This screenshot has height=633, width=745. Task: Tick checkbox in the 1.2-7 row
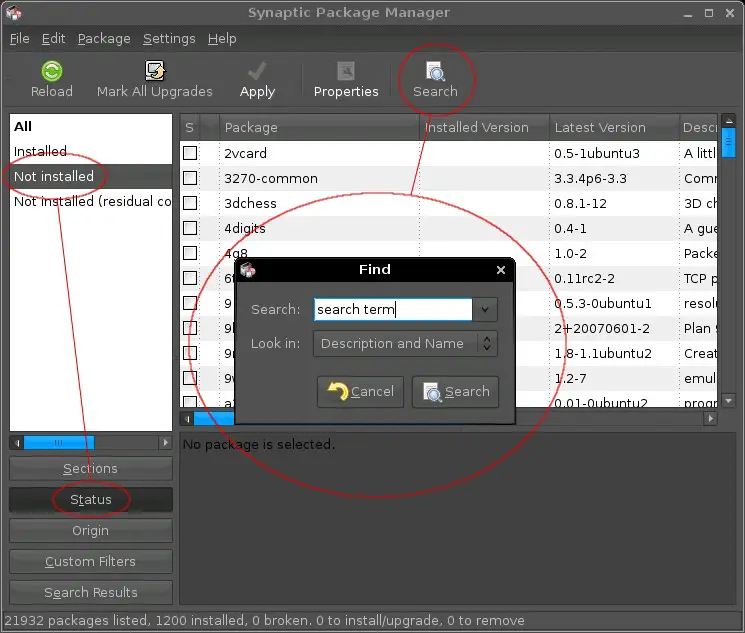(190, 378)
